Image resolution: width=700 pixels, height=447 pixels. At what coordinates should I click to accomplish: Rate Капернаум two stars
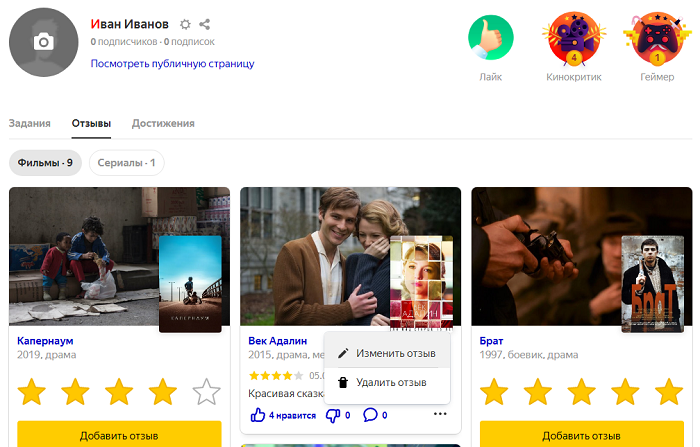pyautogui.click(x=75, y=392)
